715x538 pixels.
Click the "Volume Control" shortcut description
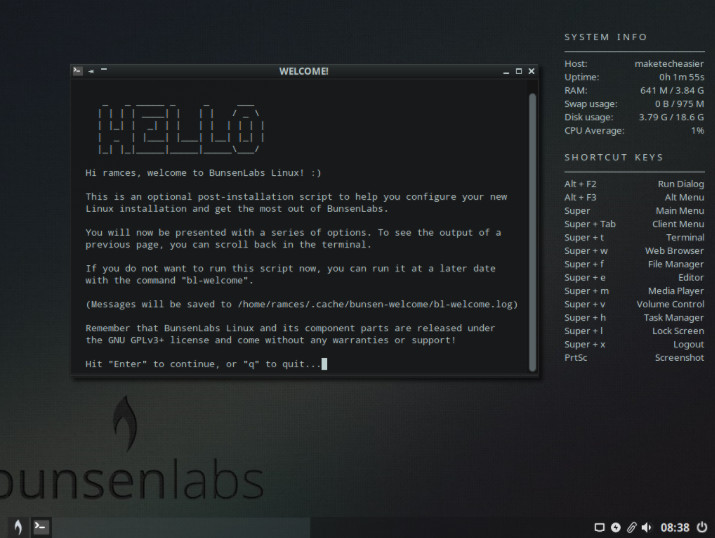[x=670, y=304]
